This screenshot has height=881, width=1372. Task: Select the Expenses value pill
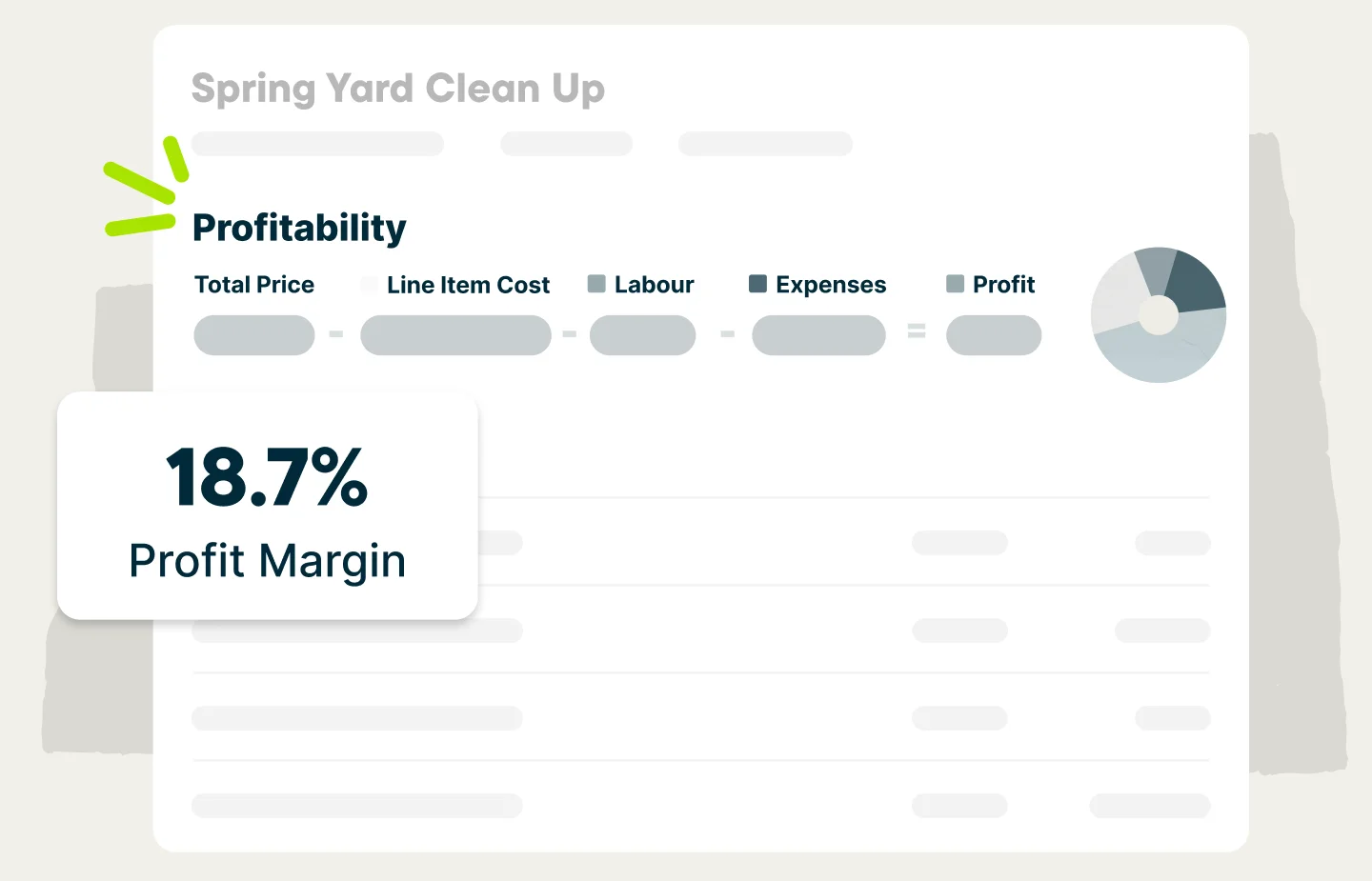click(818, 335)
